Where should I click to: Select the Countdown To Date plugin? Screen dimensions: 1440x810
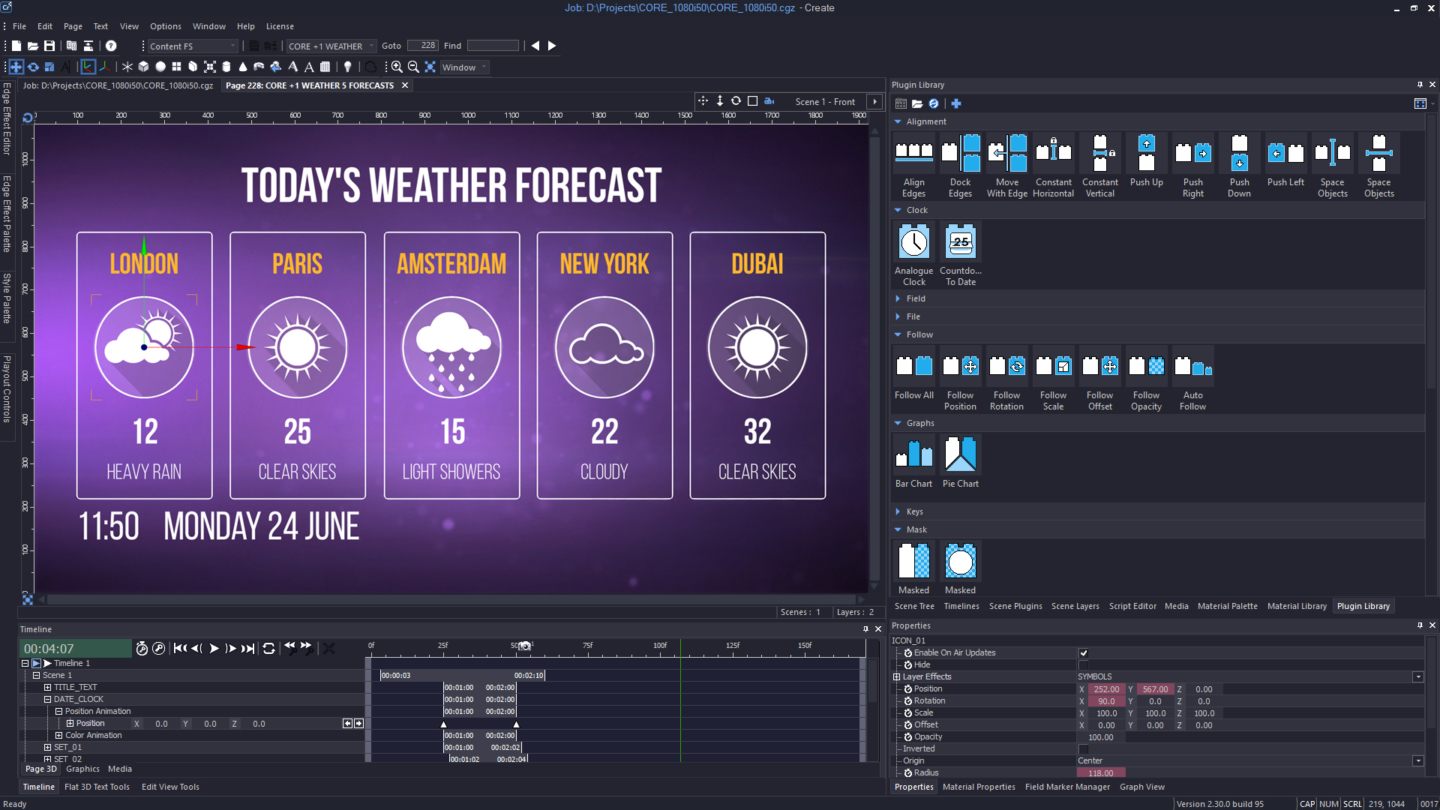tap(960, 241)
